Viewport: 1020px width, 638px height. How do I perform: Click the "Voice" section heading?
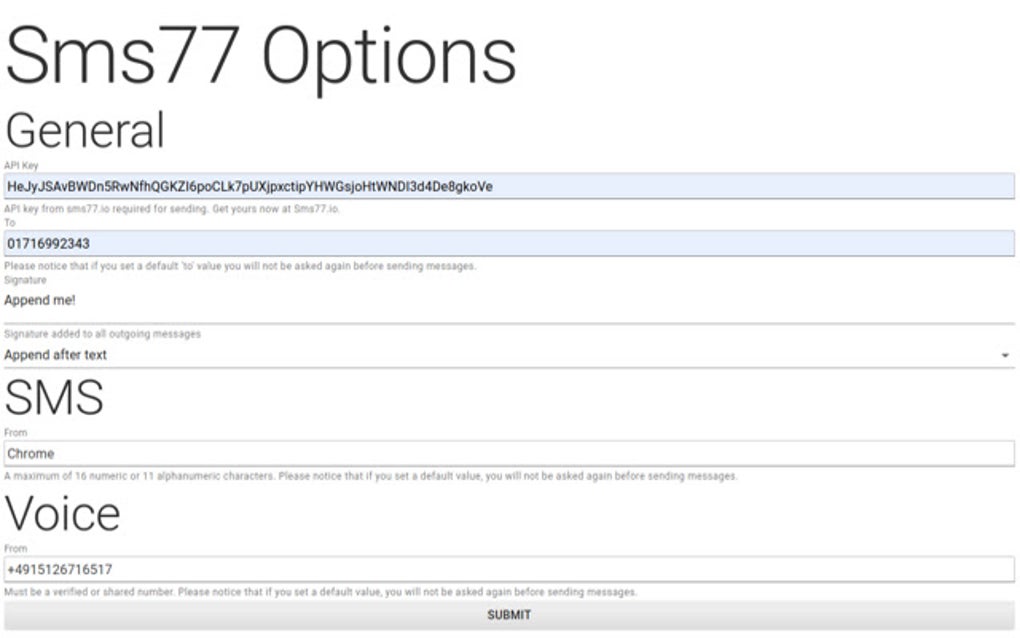point(62,513)
